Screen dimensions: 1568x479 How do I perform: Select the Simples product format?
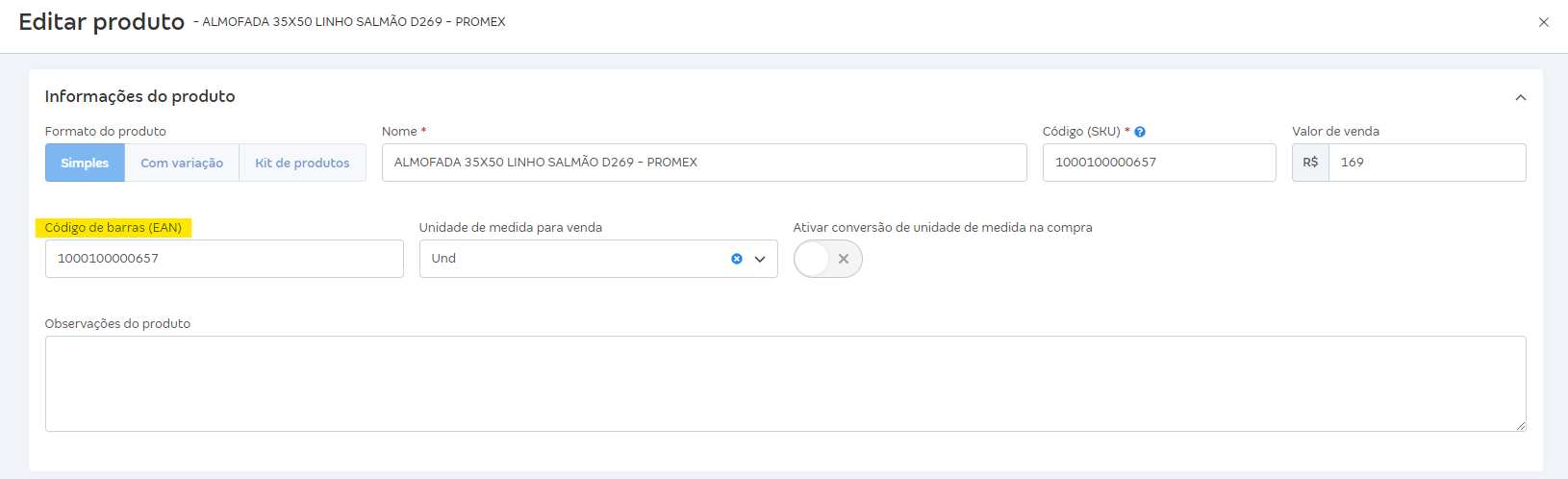click(85, 163)
